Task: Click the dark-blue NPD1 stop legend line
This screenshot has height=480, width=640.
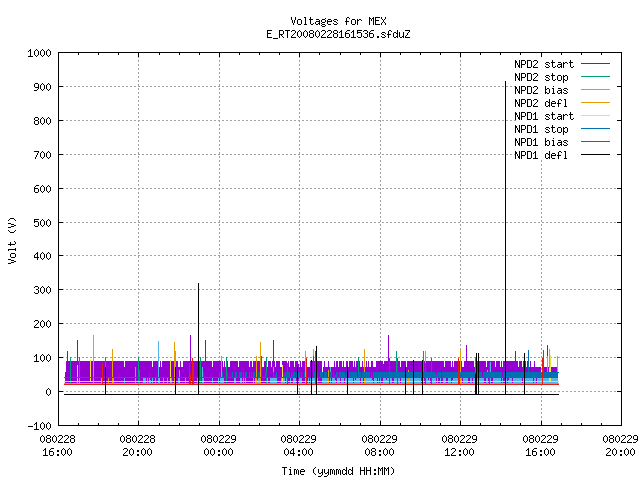Action: click(596, 129)
